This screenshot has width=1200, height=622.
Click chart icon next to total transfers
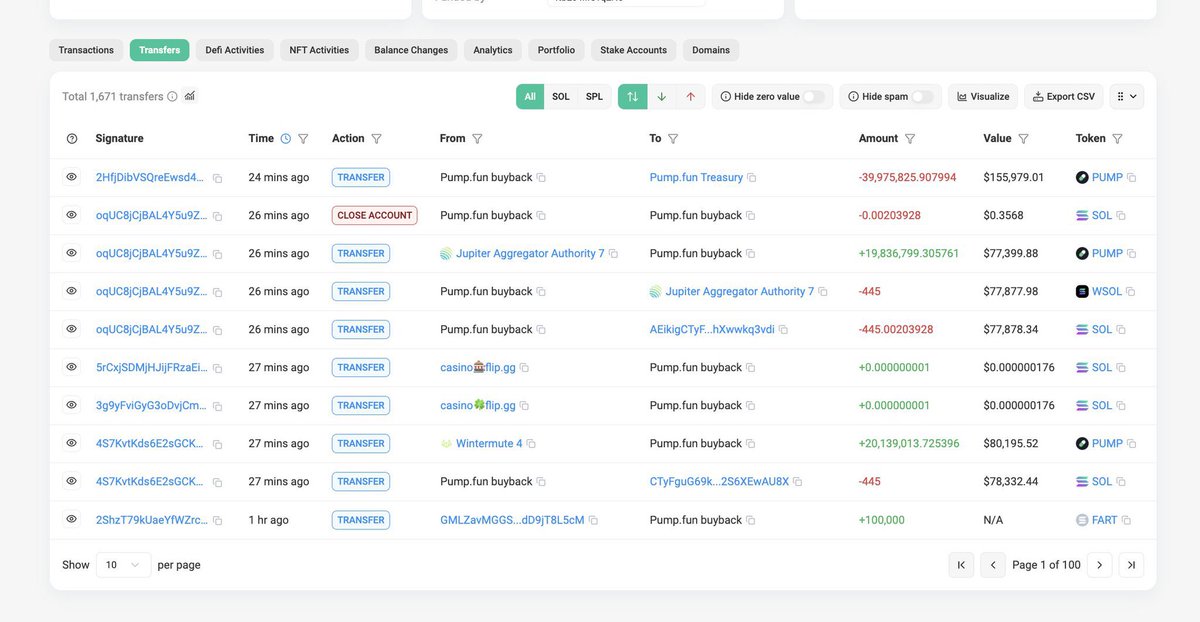[x=190, y=96]
